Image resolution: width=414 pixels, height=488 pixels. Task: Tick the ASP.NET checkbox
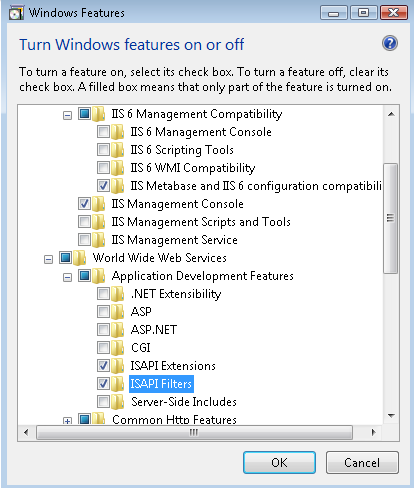[x=103, y=330]
